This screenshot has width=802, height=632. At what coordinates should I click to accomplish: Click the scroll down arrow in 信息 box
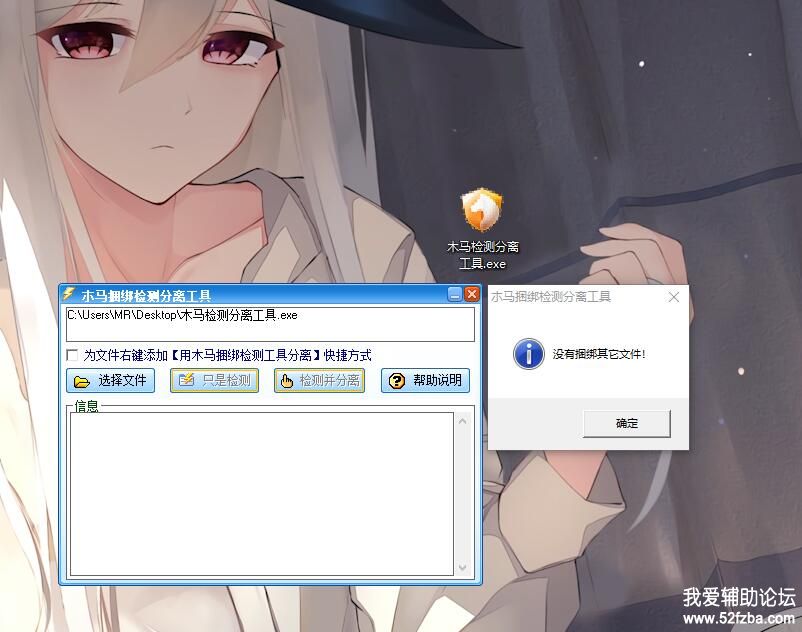[462, 568]
